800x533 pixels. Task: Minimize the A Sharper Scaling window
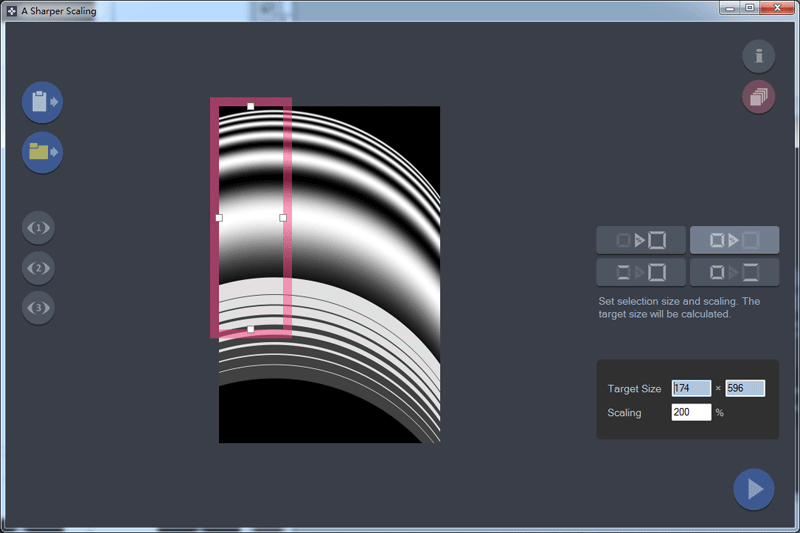(x=730, y=8)
